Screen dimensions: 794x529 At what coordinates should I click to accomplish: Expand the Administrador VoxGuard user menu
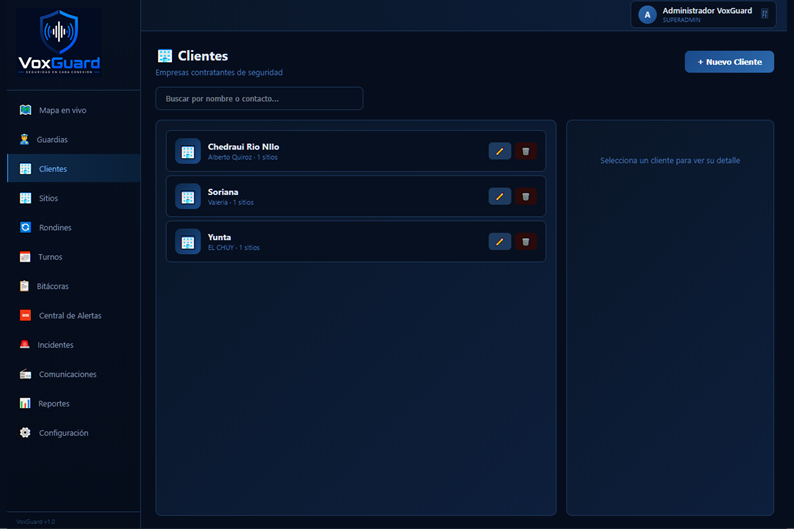[703, 15]
